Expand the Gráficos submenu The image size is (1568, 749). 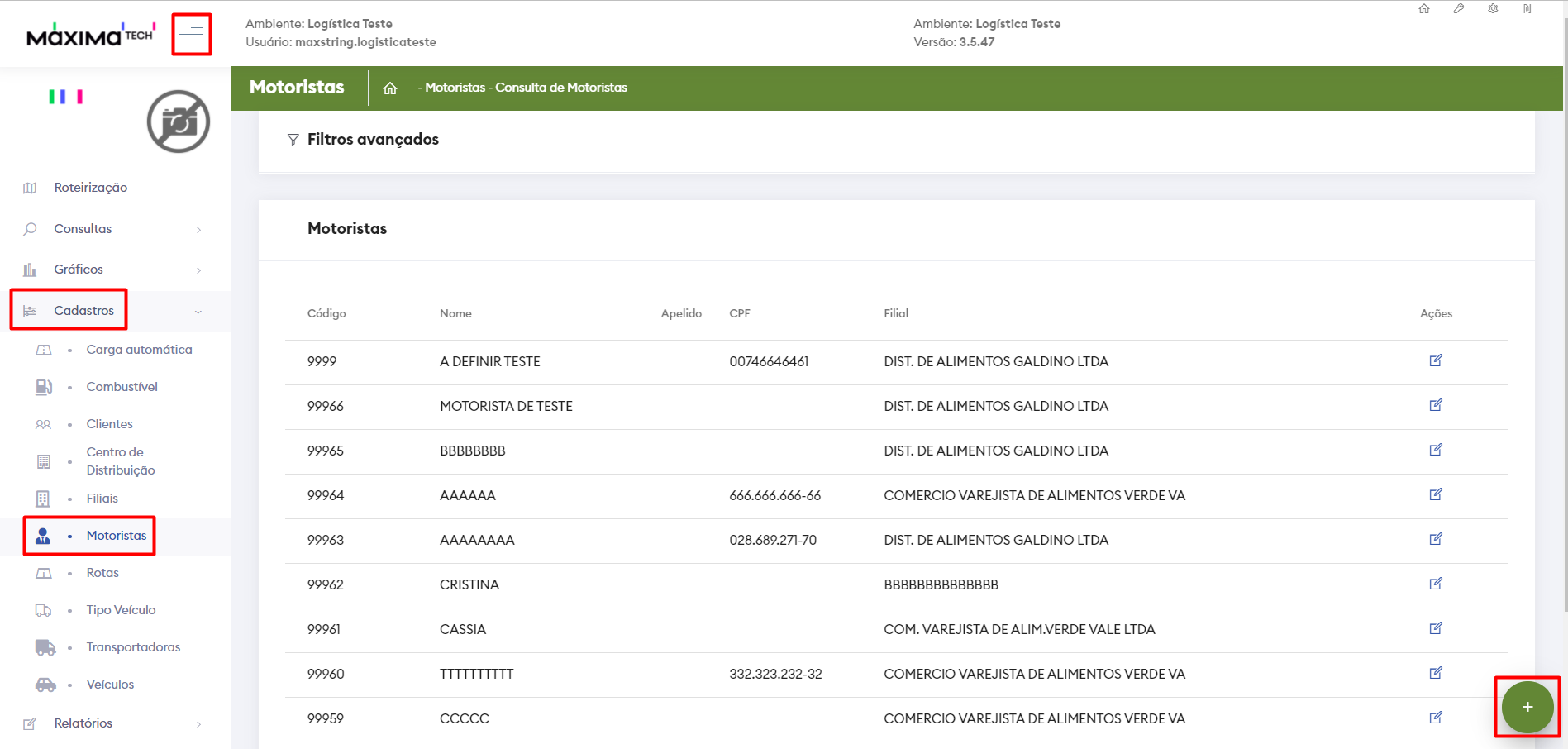click(79, 270)
